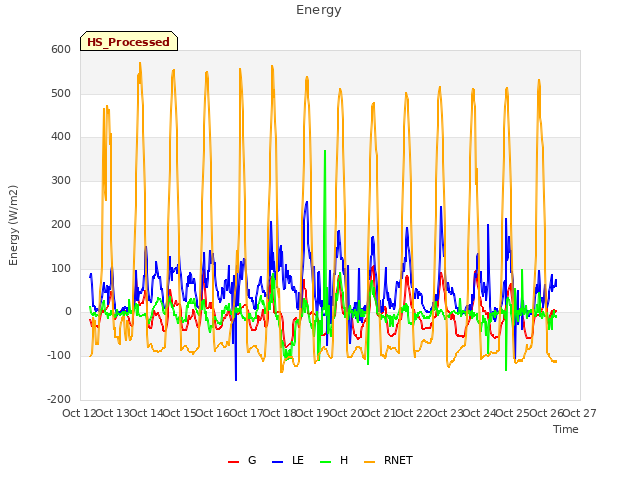
Task: Click the orange RNET legend swatch
Action: (x=369, y=461)
